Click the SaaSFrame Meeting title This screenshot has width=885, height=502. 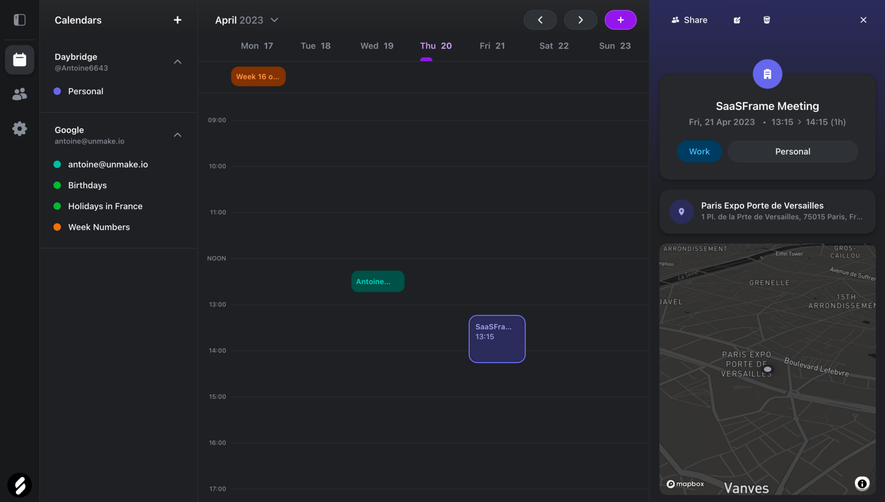pyautogui.click(x=767, y=106)
